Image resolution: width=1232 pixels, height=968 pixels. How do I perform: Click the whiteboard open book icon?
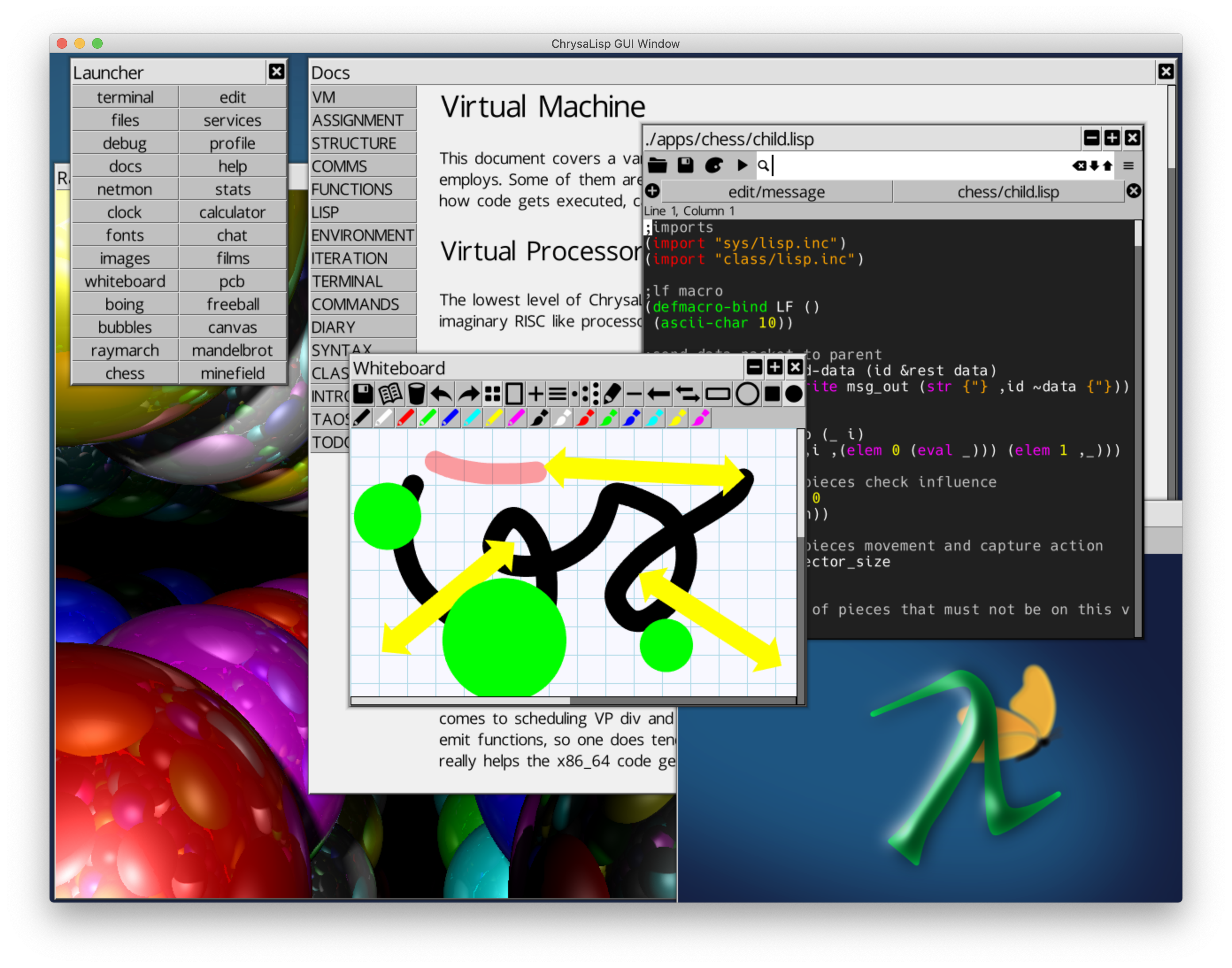pos(390,394)
